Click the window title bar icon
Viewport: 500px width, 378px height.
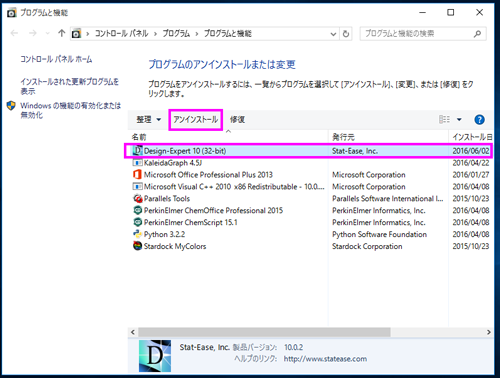[x=12, y=13]
